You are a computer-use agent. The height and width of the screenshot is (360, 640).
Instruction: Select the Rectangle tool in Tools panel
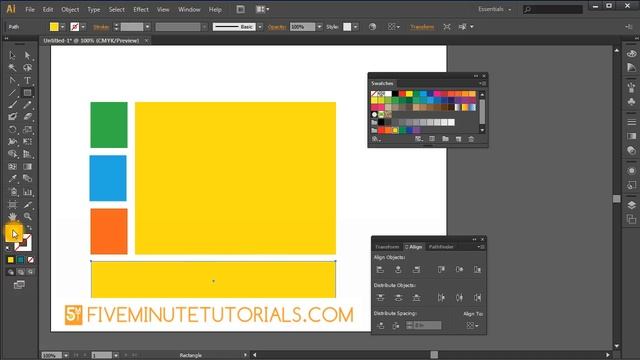coord(27,93)
